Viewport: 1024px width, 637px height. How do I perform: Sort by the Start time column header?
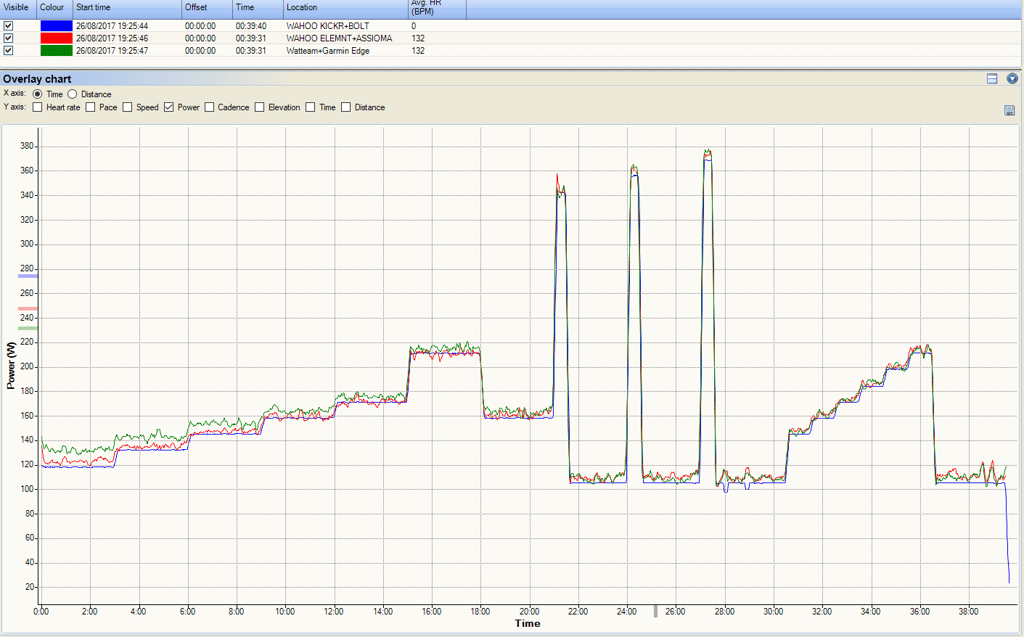(94, 7)
